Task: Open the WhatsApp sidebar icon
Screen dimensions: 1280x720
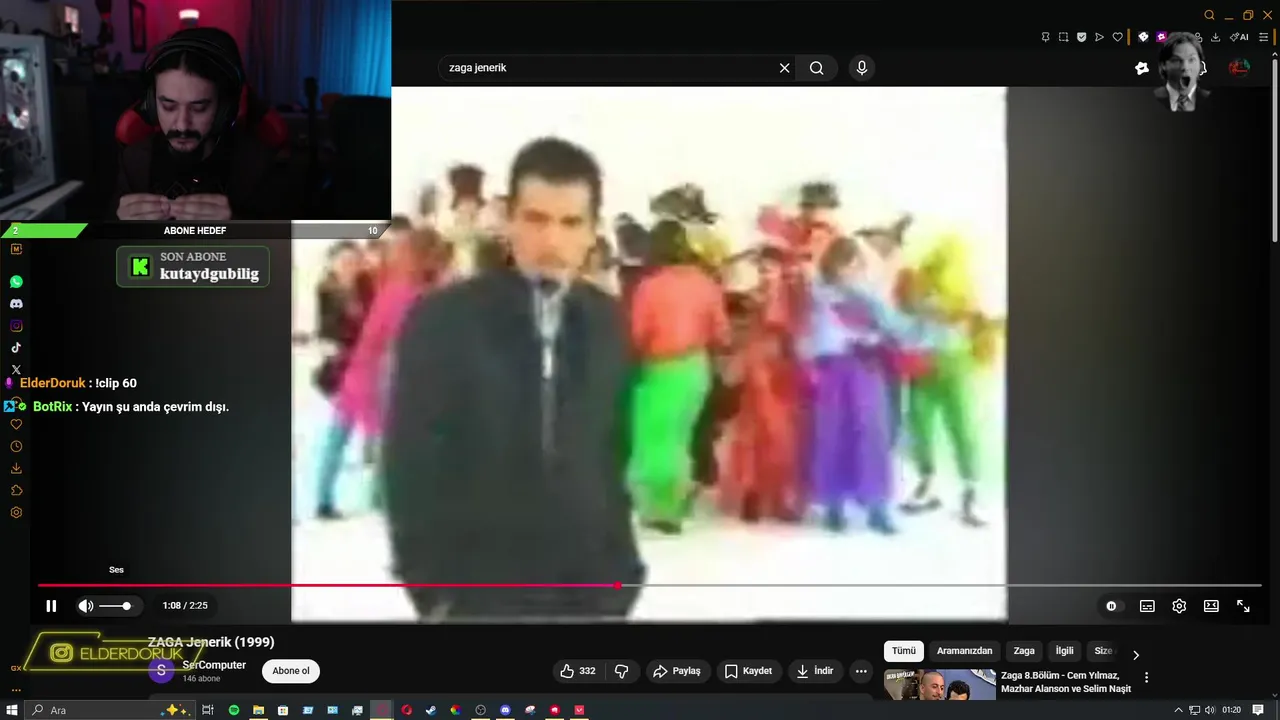Action: click(x=16, y=282)
